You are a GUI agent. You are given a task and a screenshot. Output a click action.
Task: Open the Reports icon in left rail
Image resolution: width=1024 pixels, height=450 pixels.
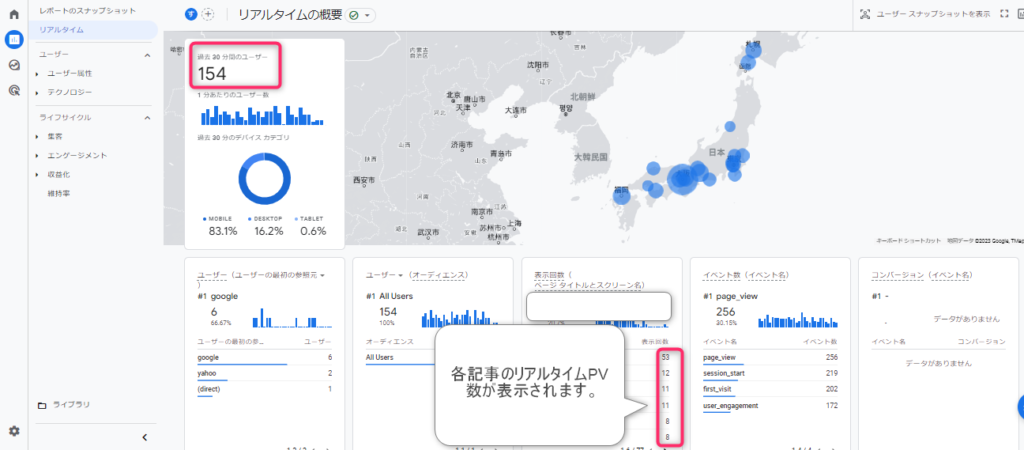[x=14, y=40]
